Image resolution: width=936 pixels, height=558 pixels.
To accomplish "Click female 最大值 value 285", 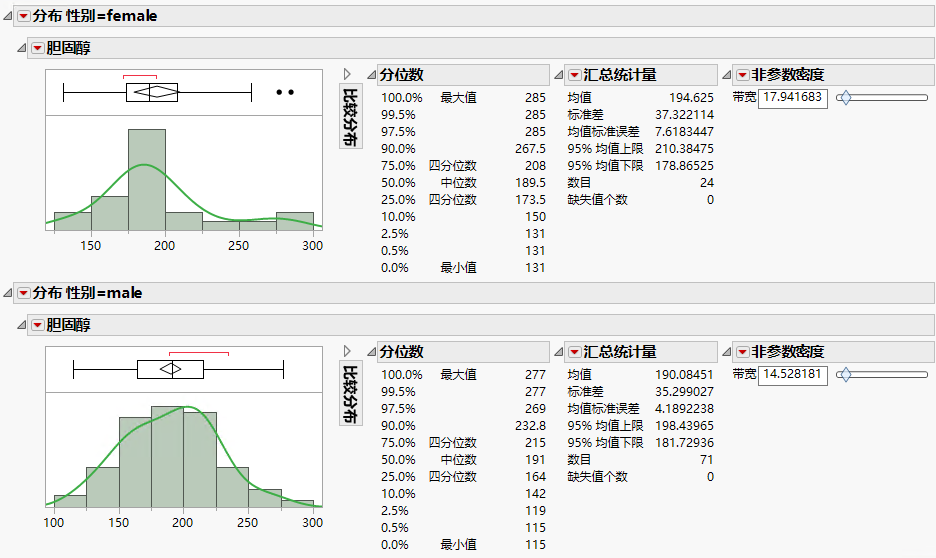I will click(535, 97).
